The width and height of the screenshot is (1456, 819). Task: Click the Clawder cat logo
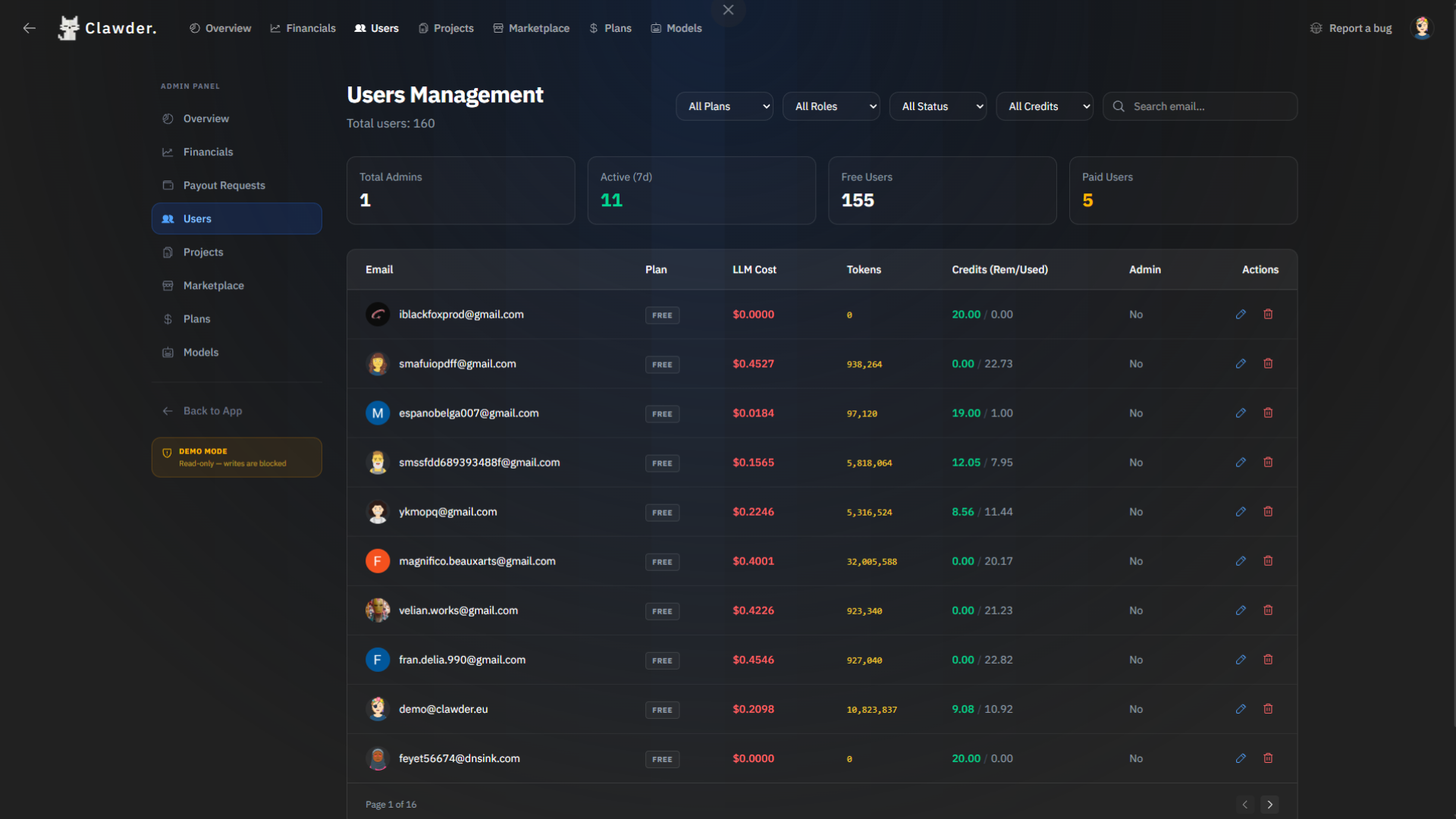point(69,28)
